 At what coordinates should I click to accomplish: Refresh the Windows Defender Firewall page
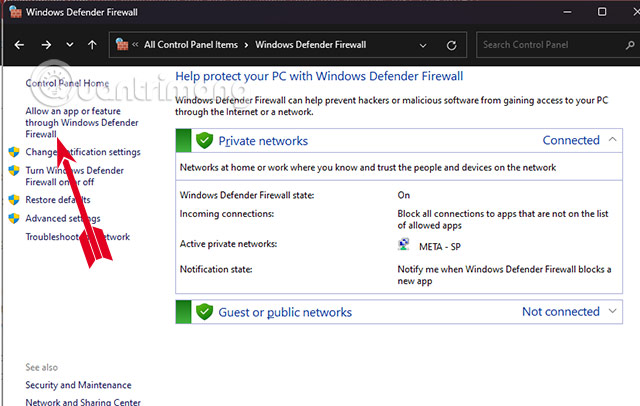(451, 45)
